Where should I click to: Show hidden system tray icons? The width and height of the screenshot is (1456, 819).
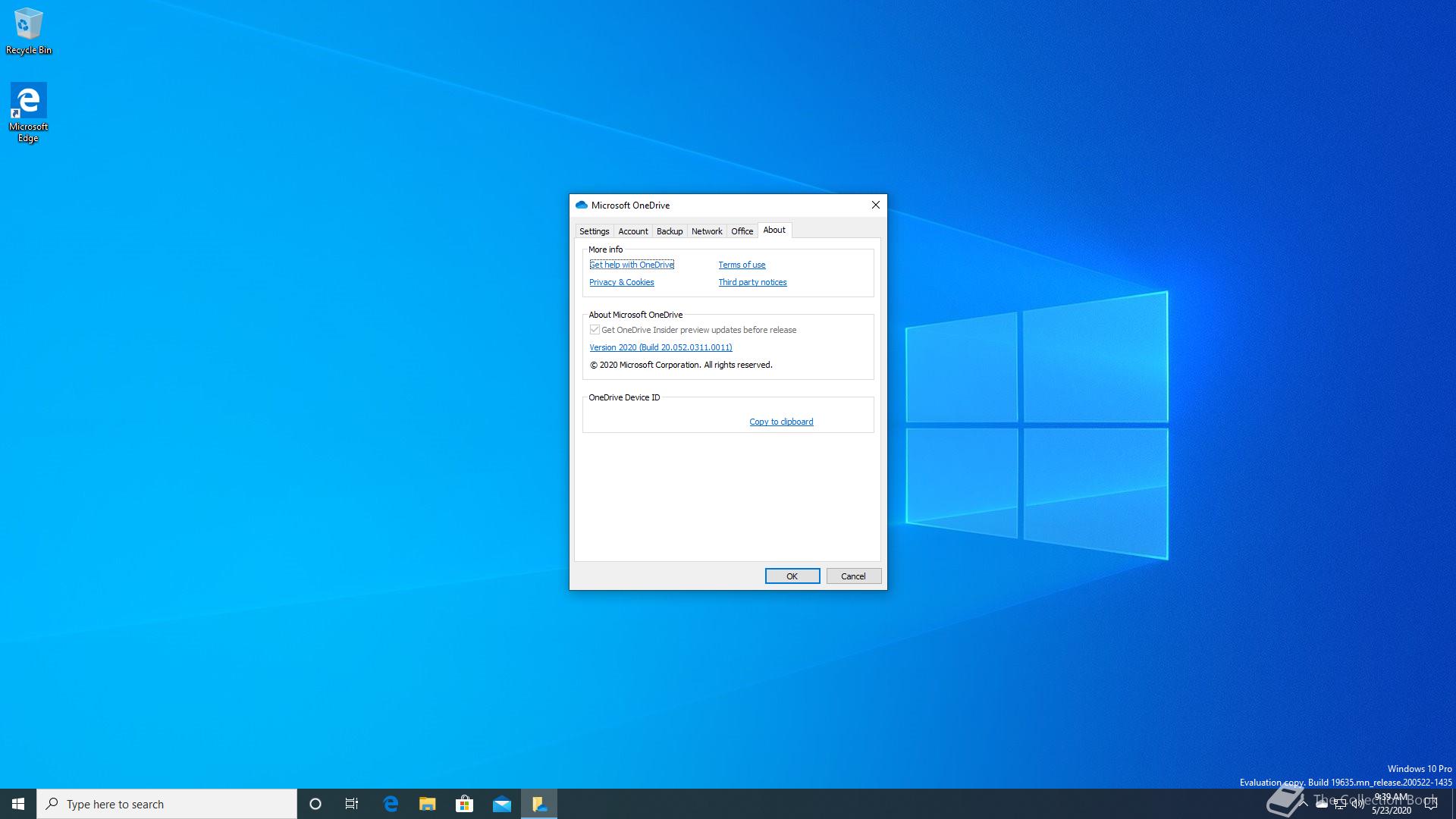tap(1304, 804)
